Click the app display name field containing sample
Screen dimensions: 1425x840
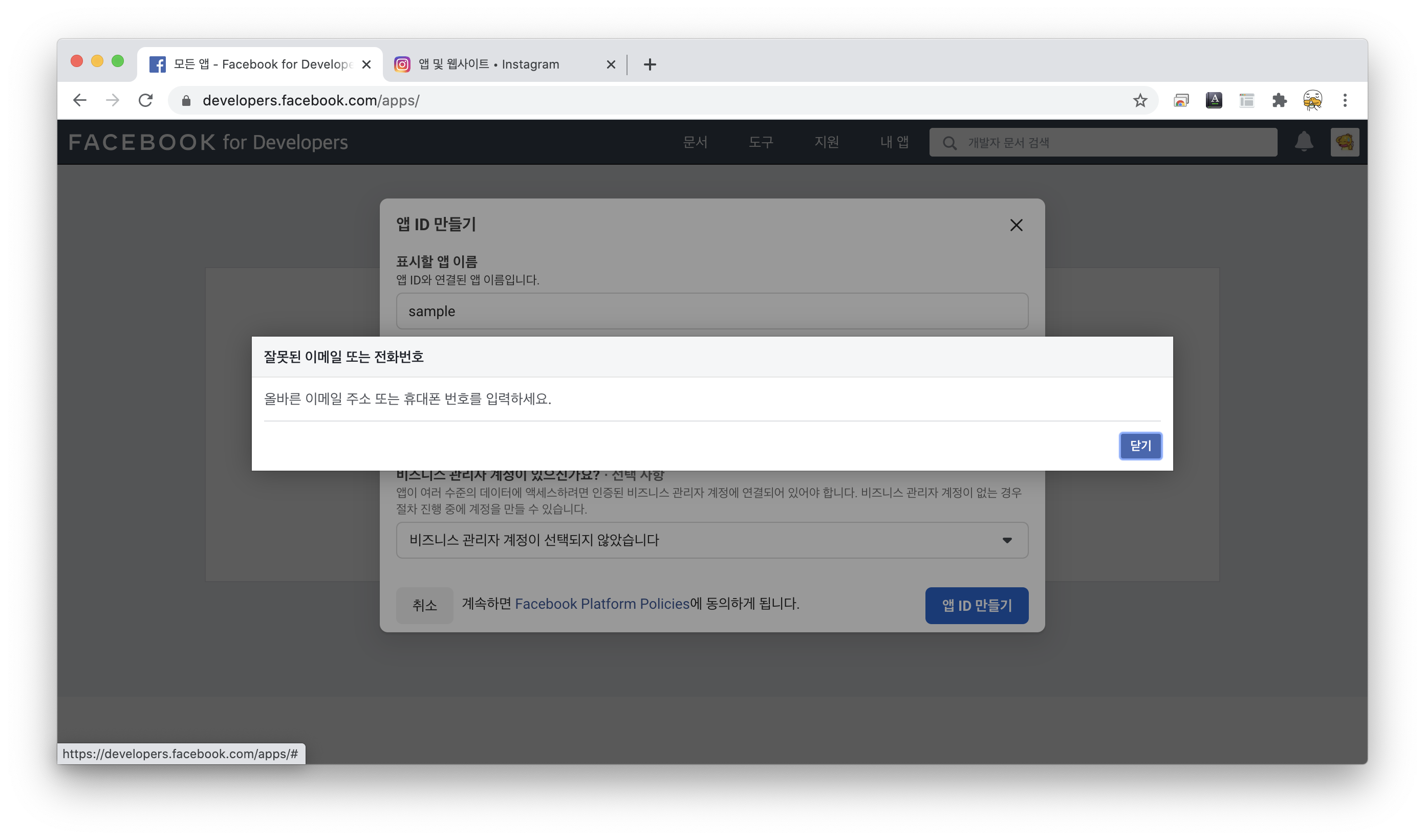[712, 312]
